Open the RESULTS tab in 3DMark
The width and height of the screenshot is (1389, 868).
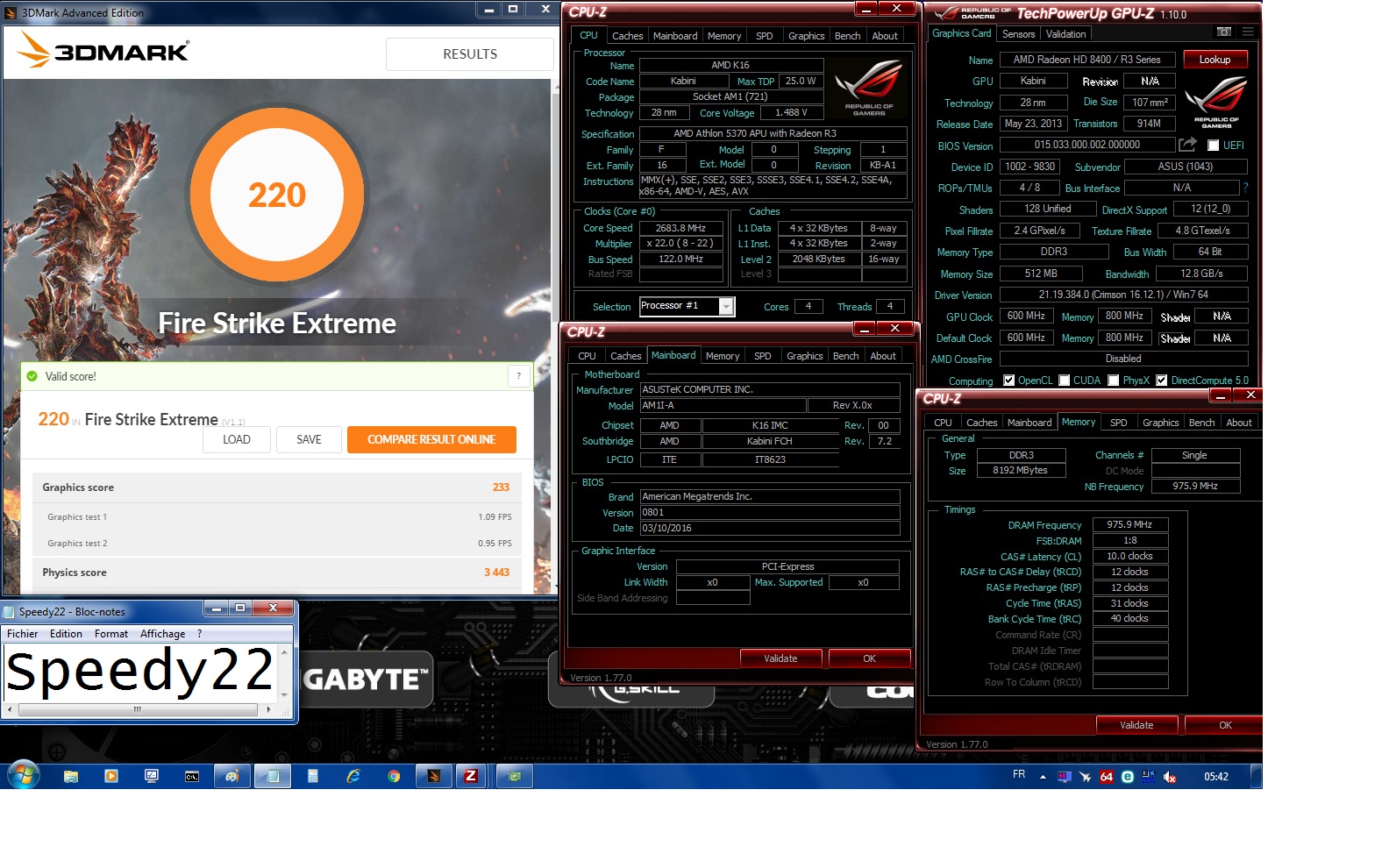click(470, 54)
